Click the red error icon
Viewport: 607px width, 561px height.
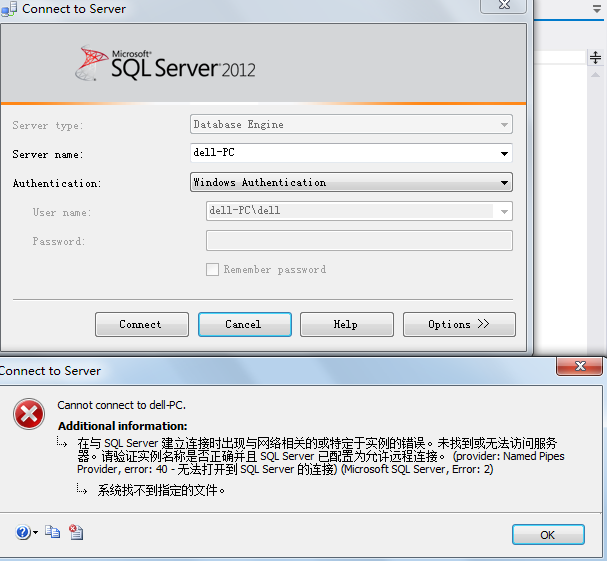(29, 414)
